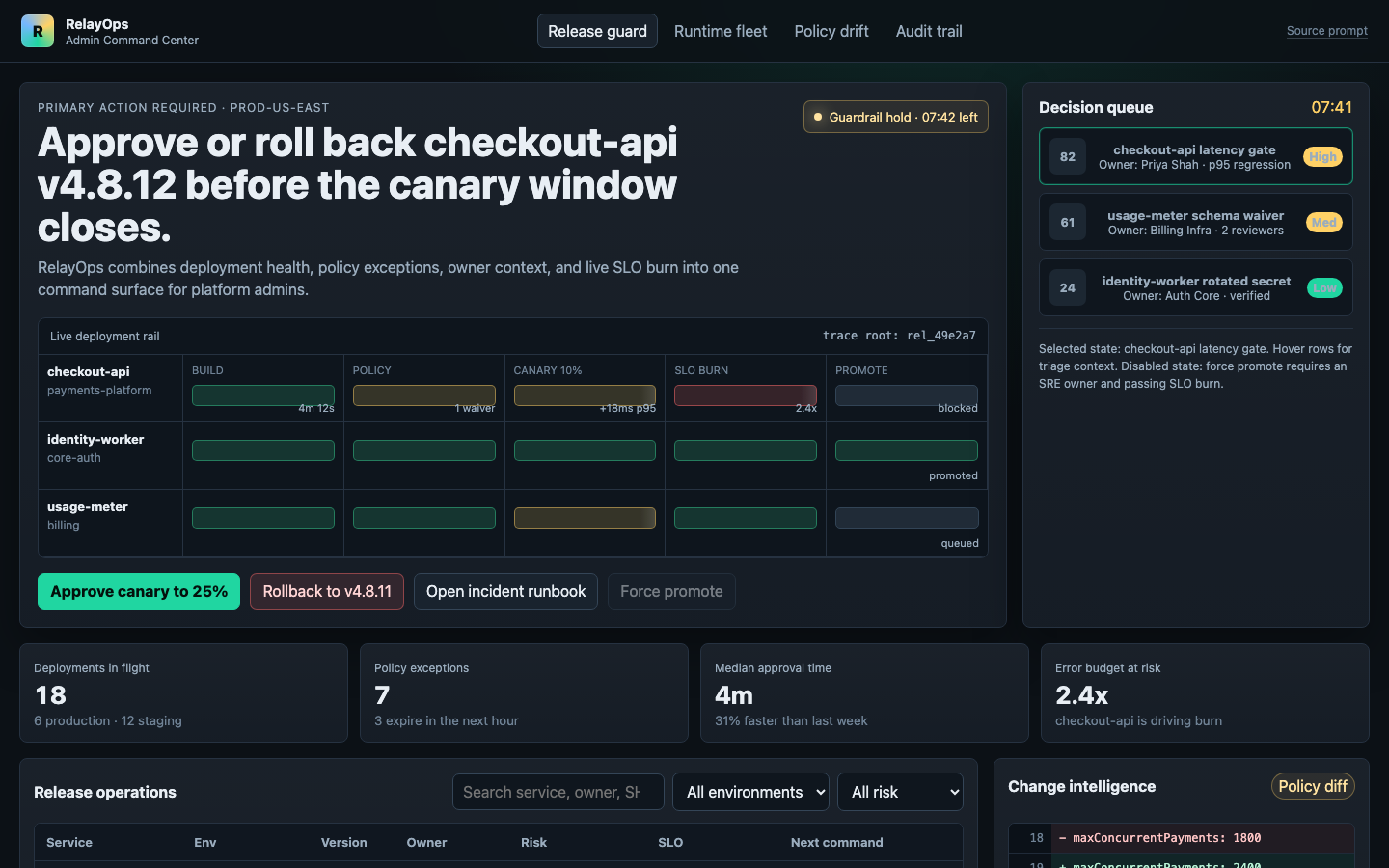Viewport: 1389px width, 868px height.
Task: Open the Release guard tab
Action: click(597, 31)
